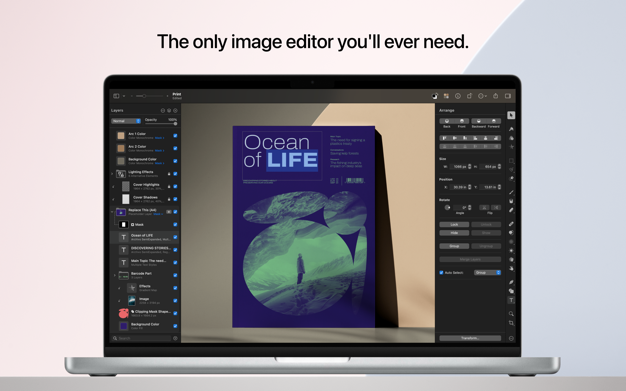Open the colors circle icon in top toolbar
Screen dimensions: 626x391
pos(435,96)
